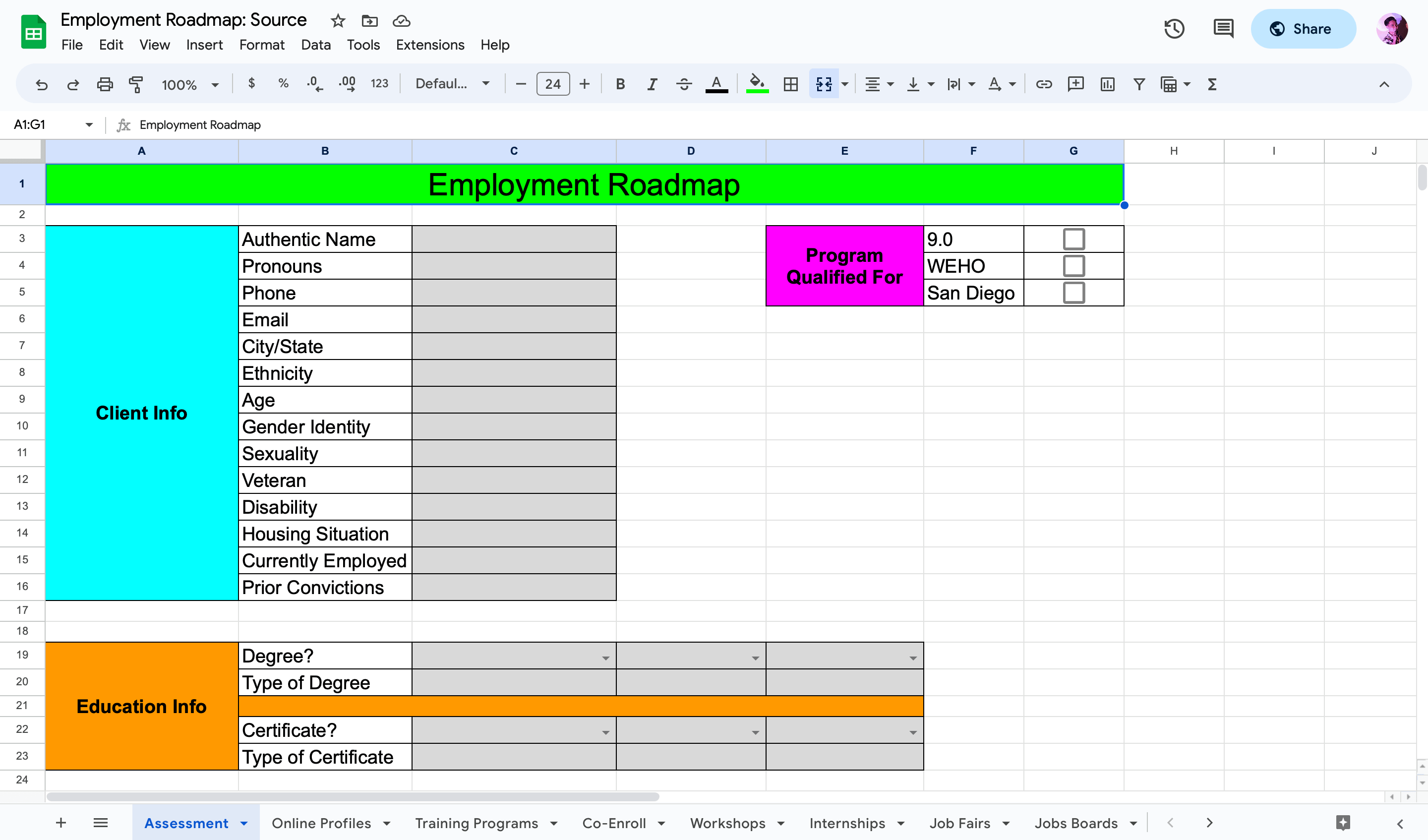Tick the WEHO checkbox
Image resolution: width=1428 pixels, height=840 pixels.
(1073, 266)
